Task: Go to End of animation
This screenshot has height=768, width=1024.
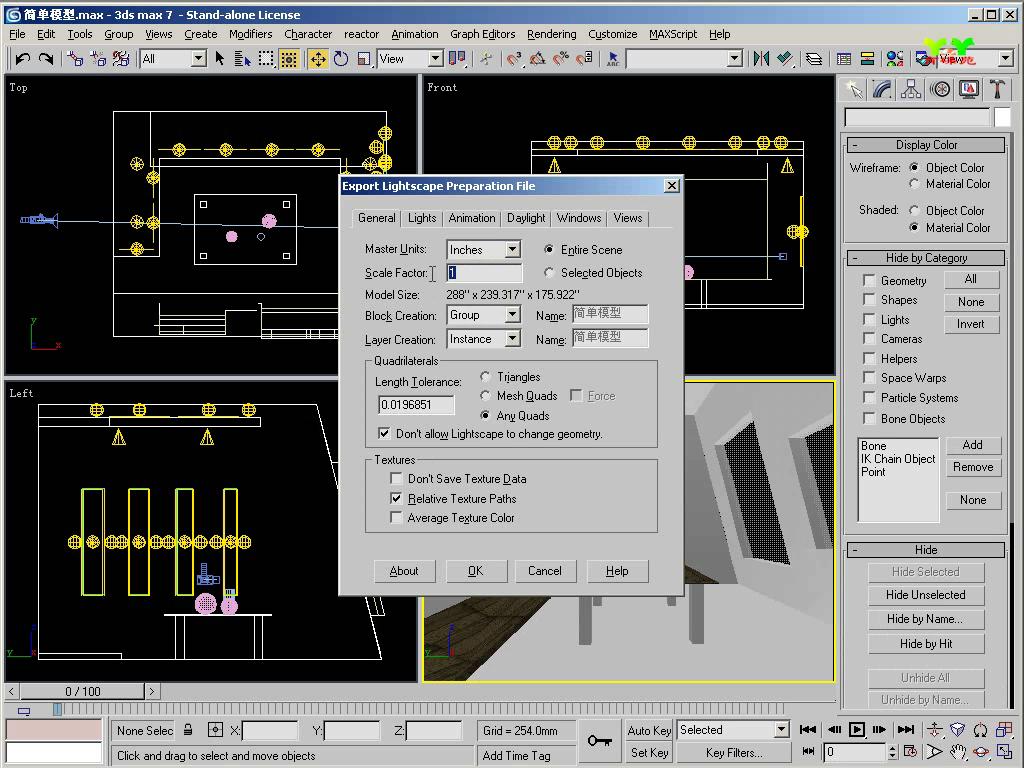Action: [906, 729]
